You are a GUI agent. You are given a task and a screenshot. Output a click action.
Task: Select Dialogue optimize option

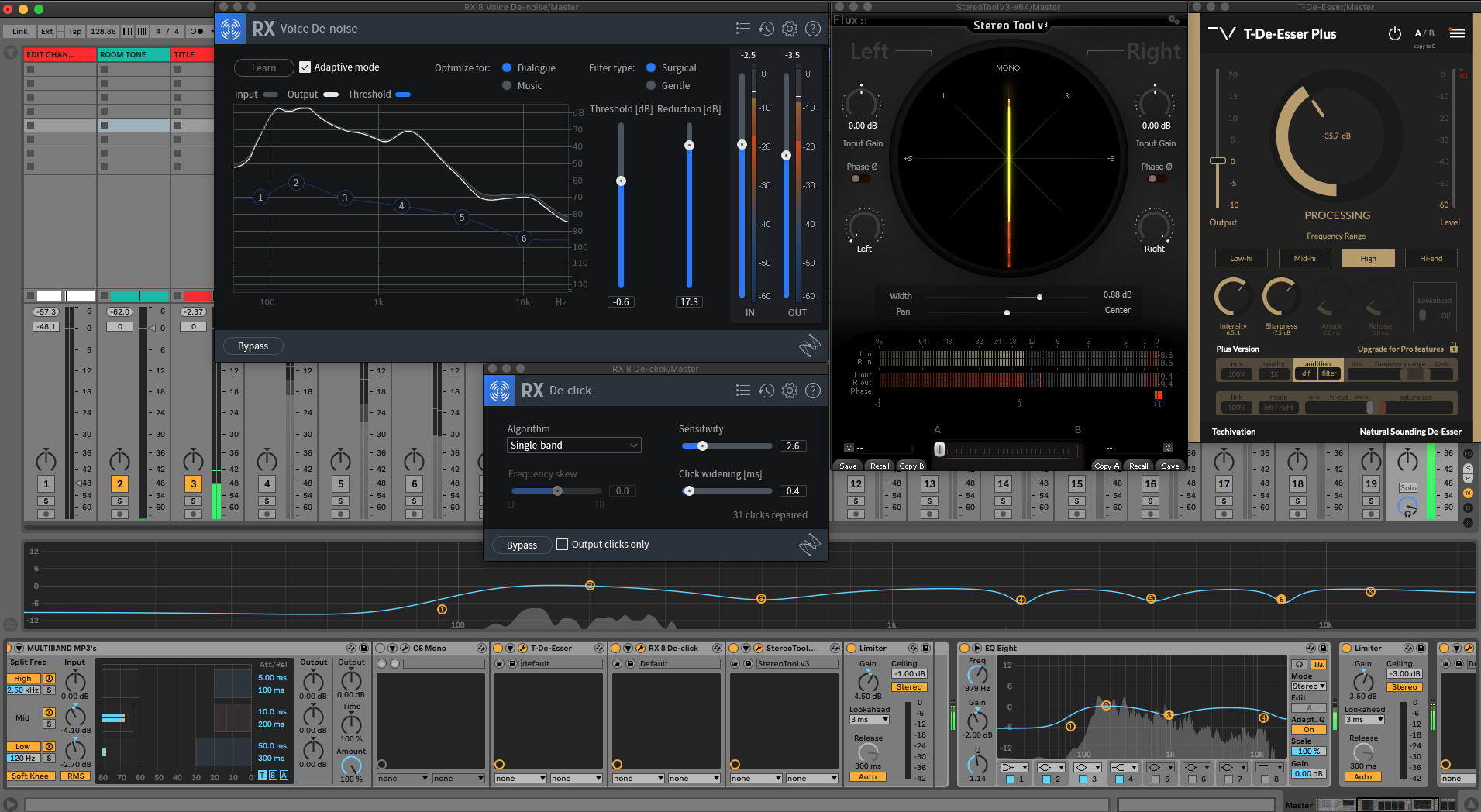point(507,68)
